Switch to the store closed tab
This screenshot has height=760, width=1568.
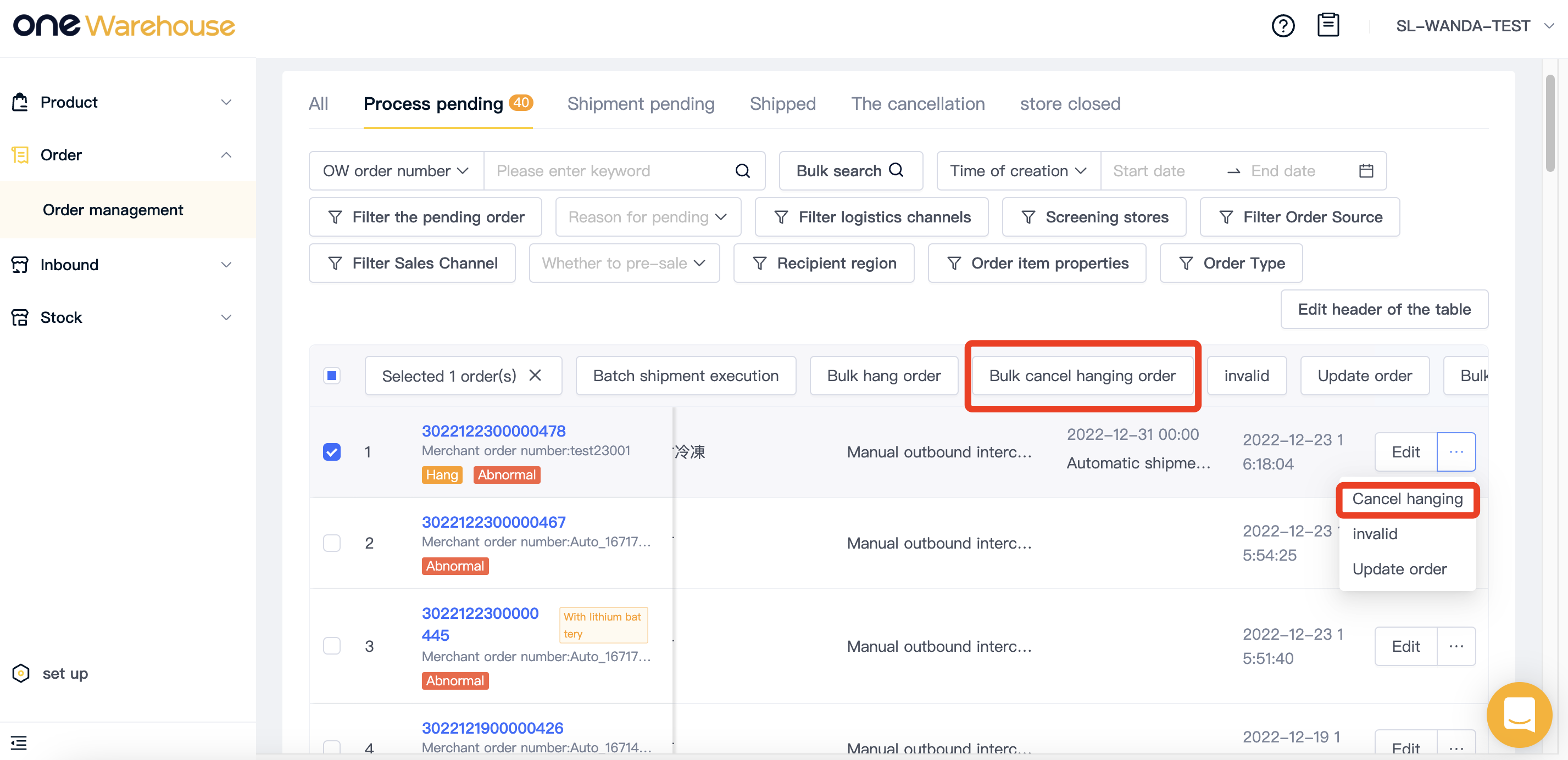(x=1070, y=104)
